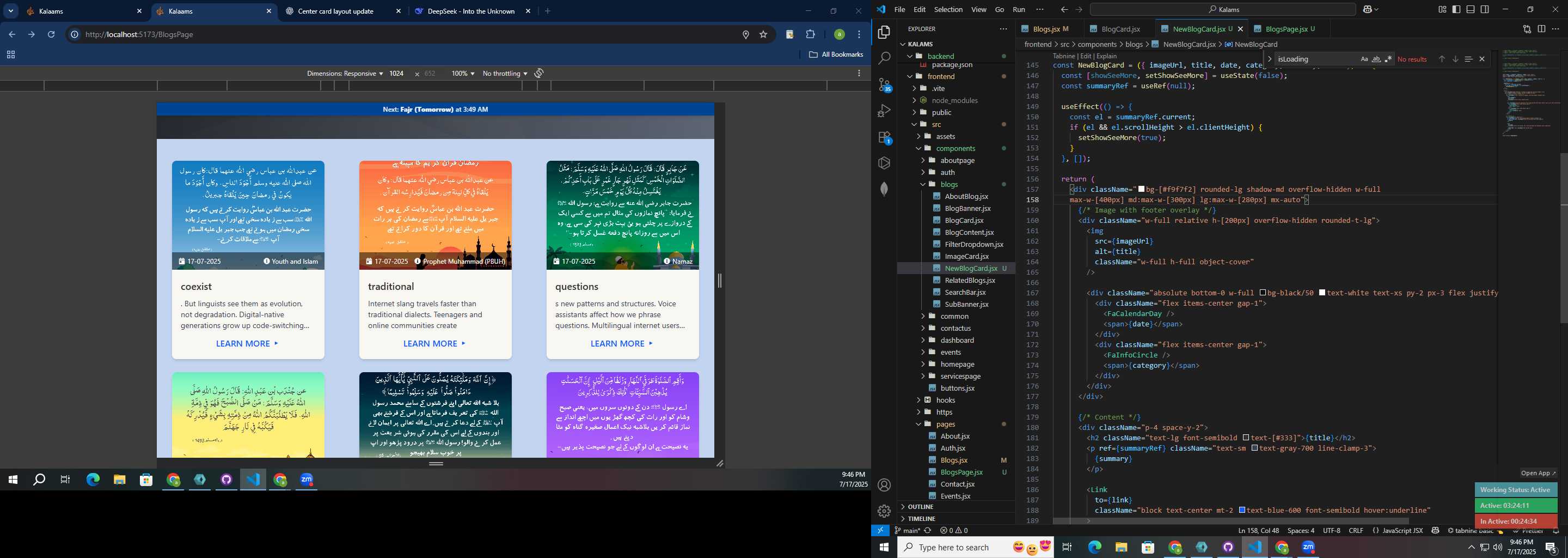1568x558 pixels.
Task: Click LEARN MORE on questions card
Action: coord(622,343)
